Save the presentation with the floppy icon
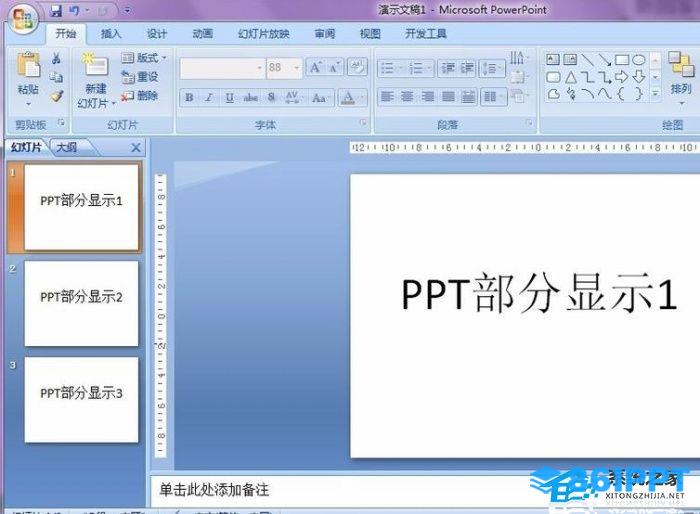This screenshot has width=700, height=514. 55,10
